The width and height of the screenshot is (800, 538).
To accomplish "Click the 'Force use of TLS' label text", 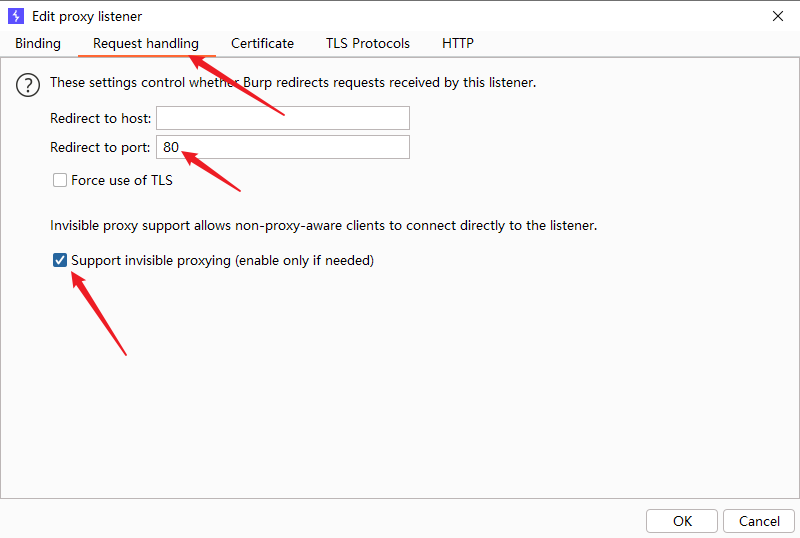I will pyautogui.click(x=122, y=180).
